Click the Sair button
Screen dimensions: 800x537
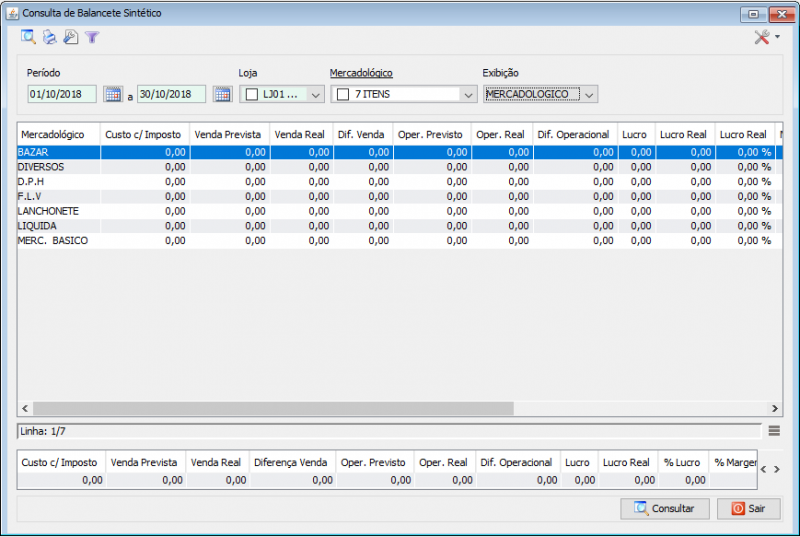coord(748,508)
